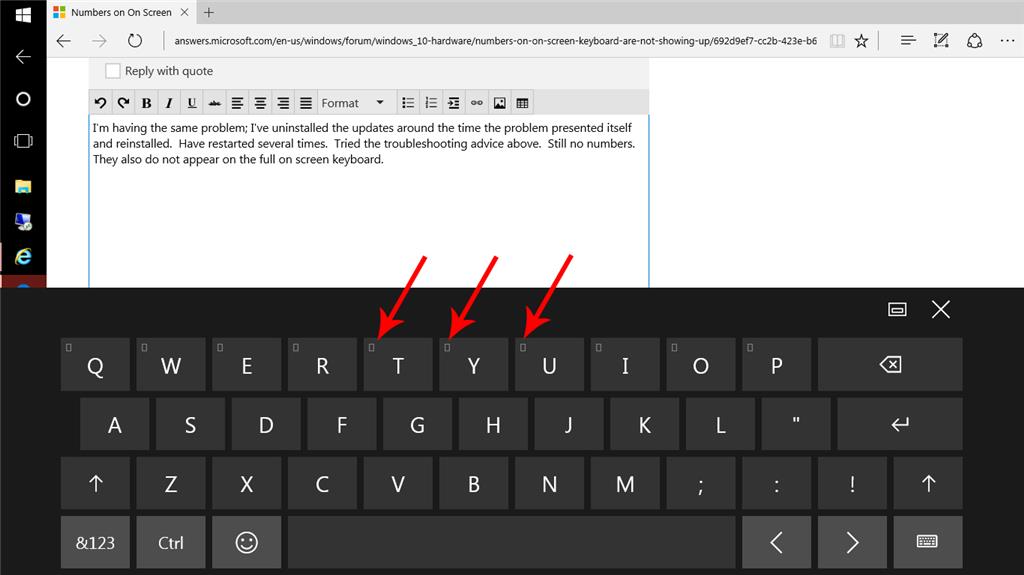
Task: Toggle italic formatting
Action: pyautogui.click(x=169, y=103)
